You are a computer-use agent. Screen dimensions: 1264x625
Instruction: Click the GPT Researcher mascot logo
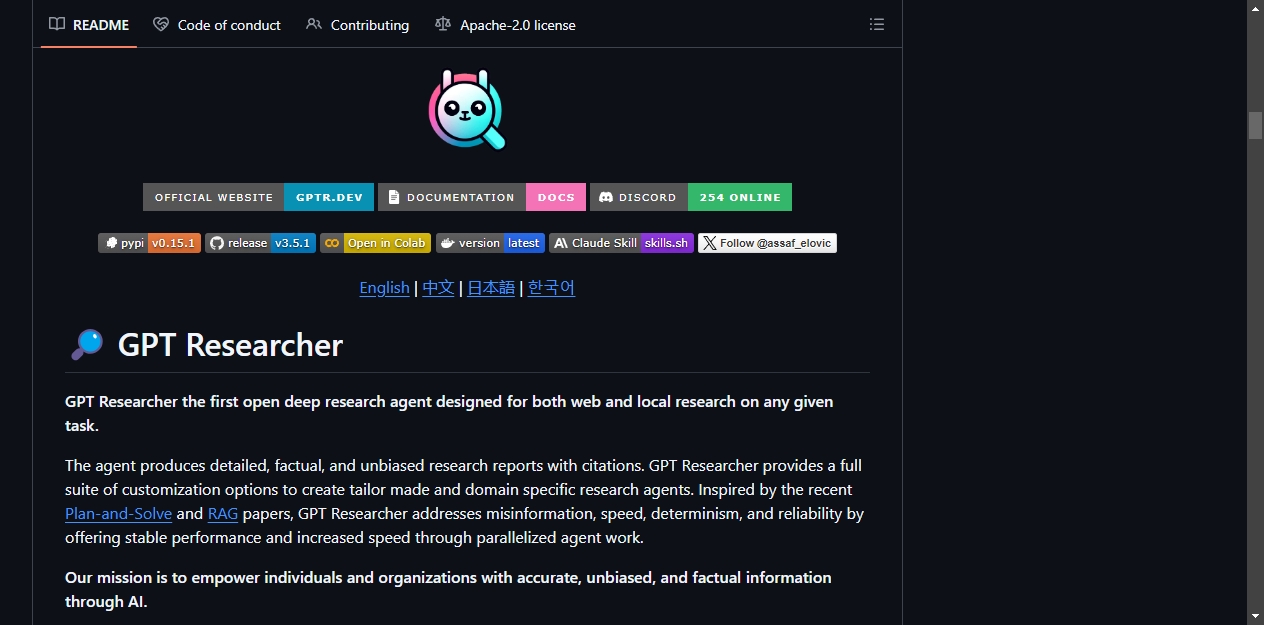click(x=467, y=111)
